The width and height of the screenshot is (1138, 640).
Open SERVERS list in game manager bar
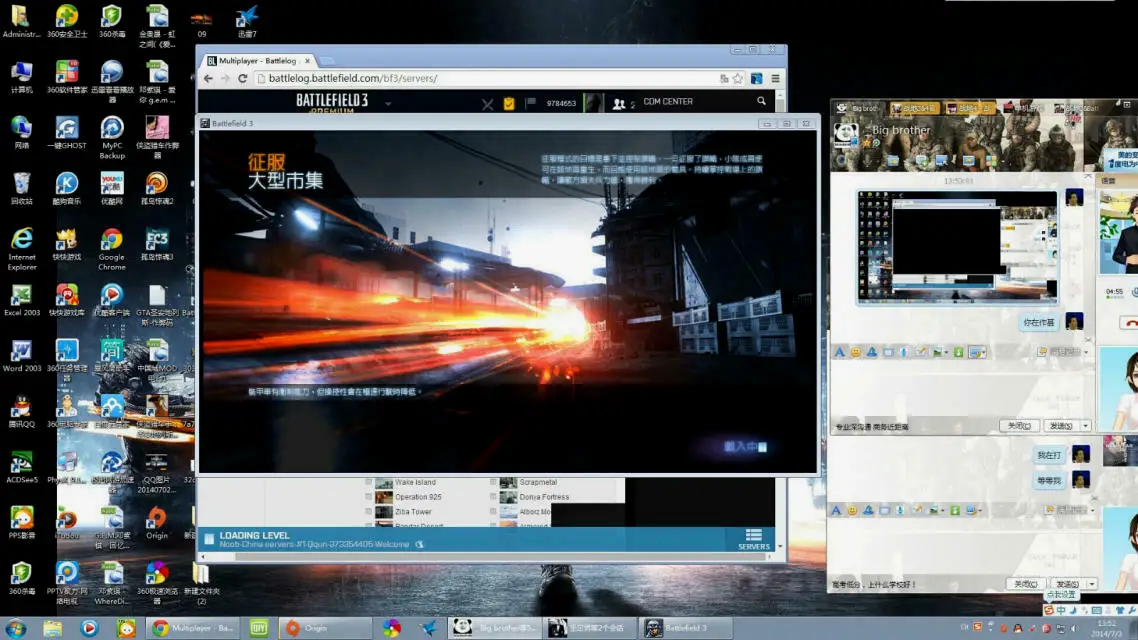pos(753,539)
